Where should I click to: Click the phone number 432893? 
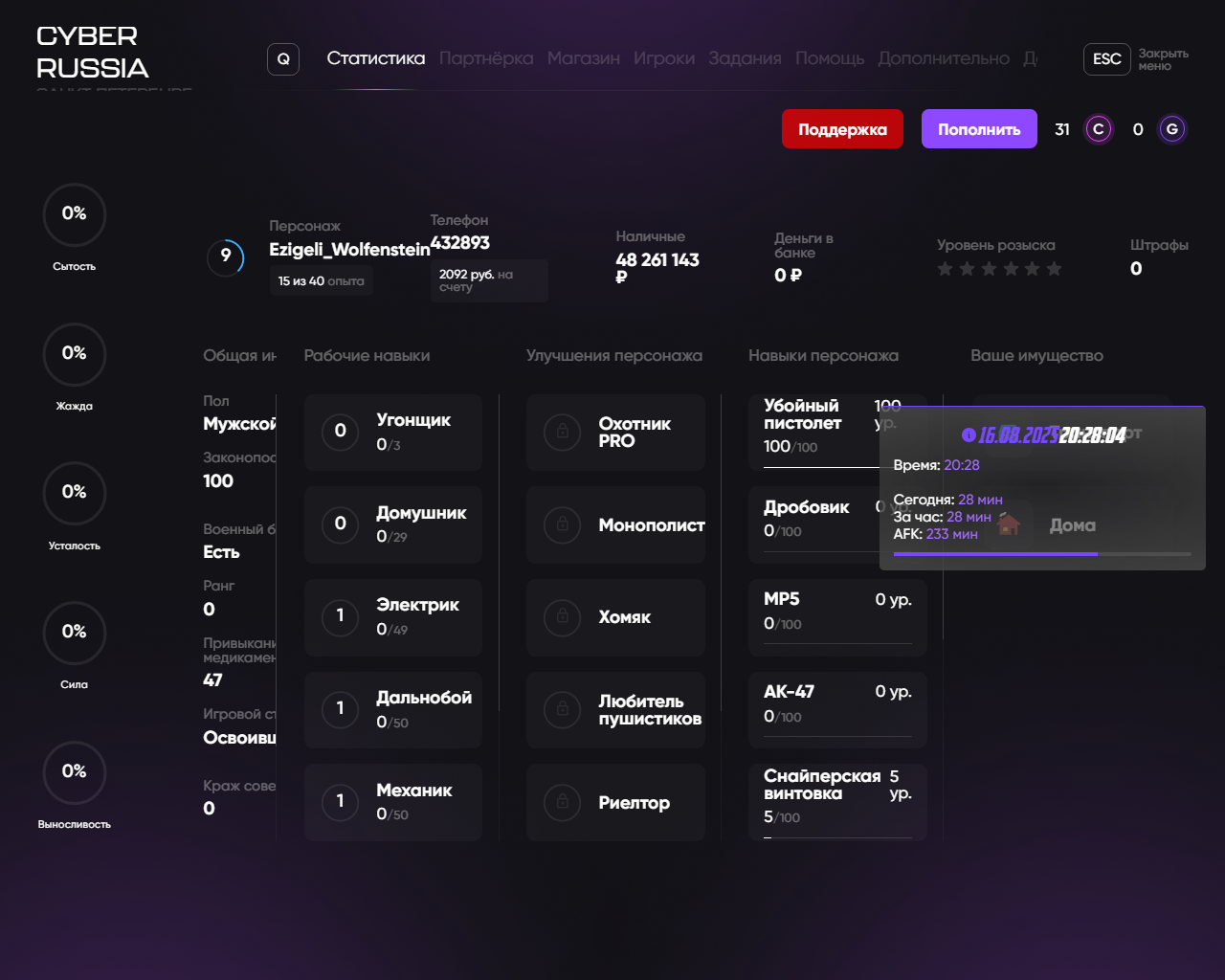[460, 243]
